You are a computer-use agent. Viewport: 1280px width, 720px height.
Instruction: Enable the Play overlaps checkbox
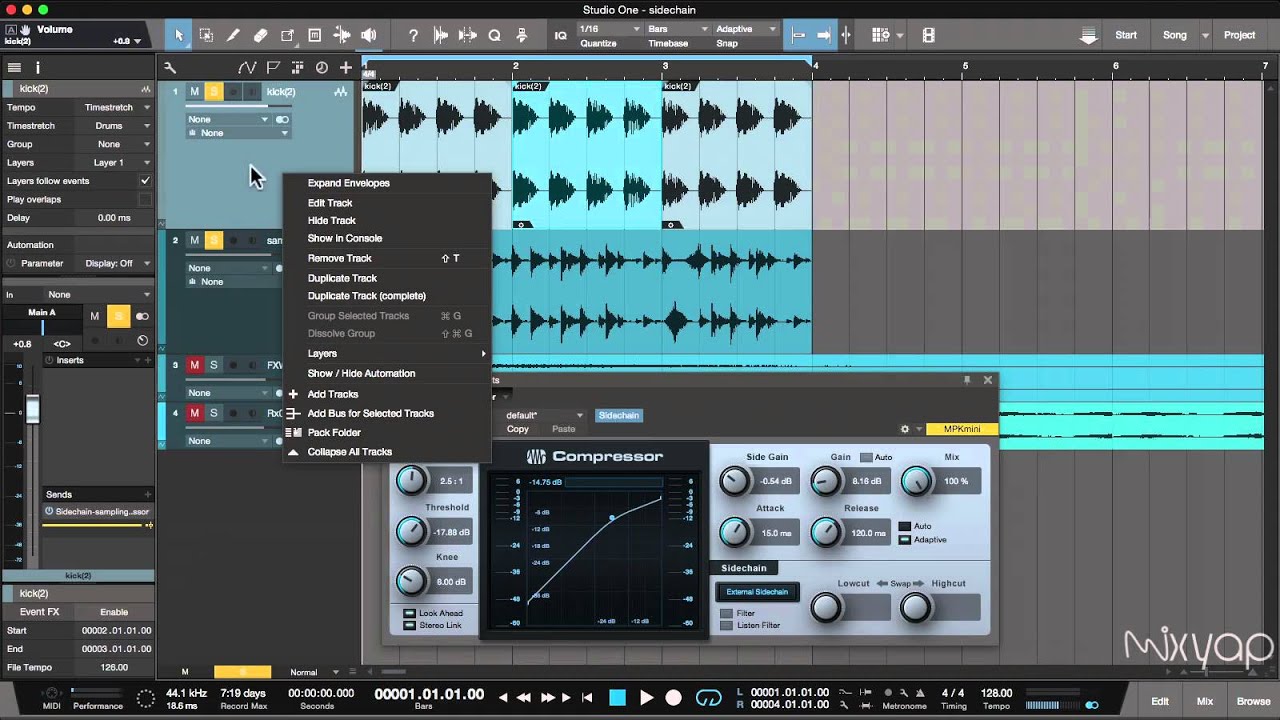tap(145, 199)
